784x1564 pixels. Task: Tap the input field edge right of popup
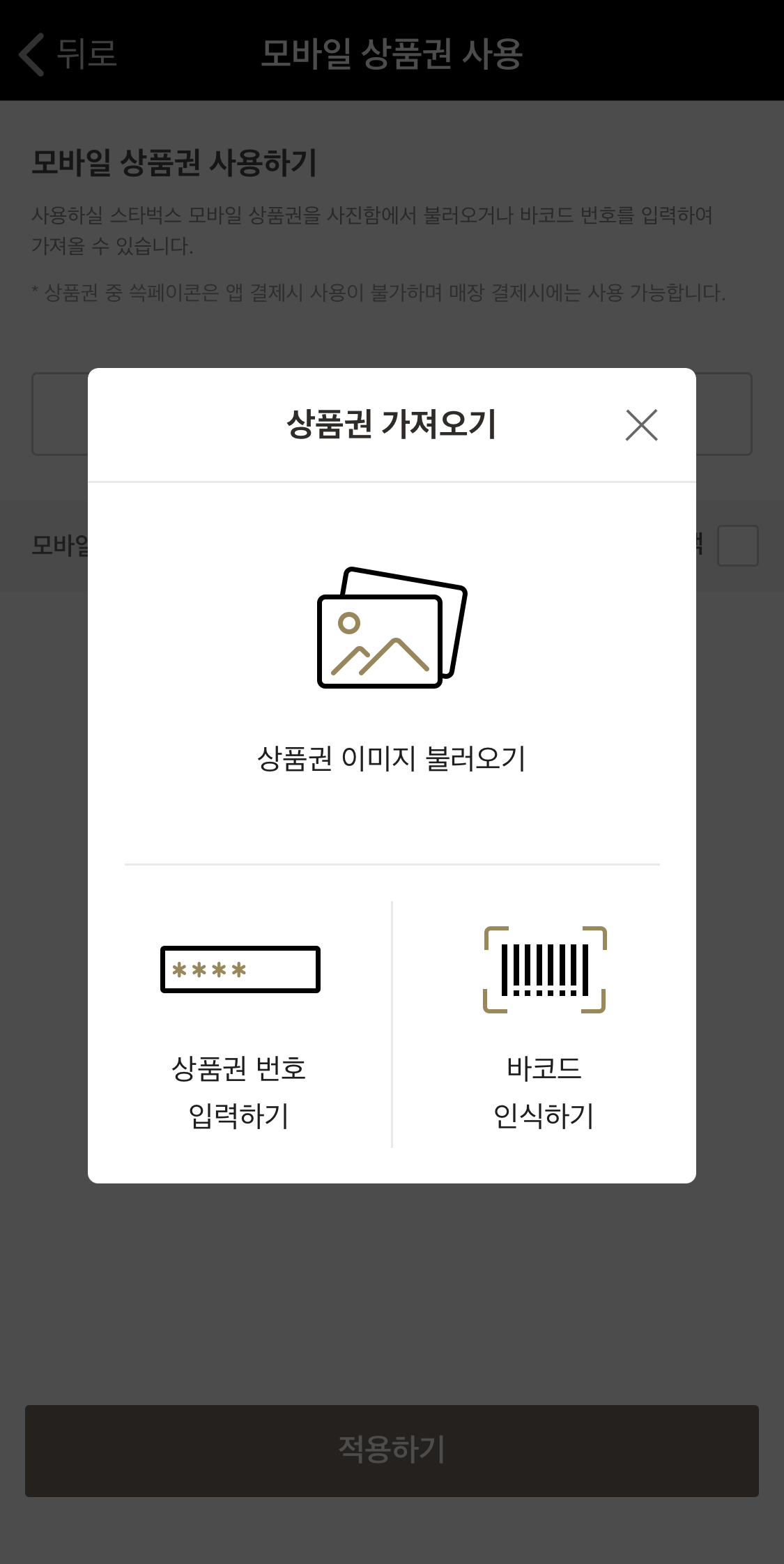[724, 414]
